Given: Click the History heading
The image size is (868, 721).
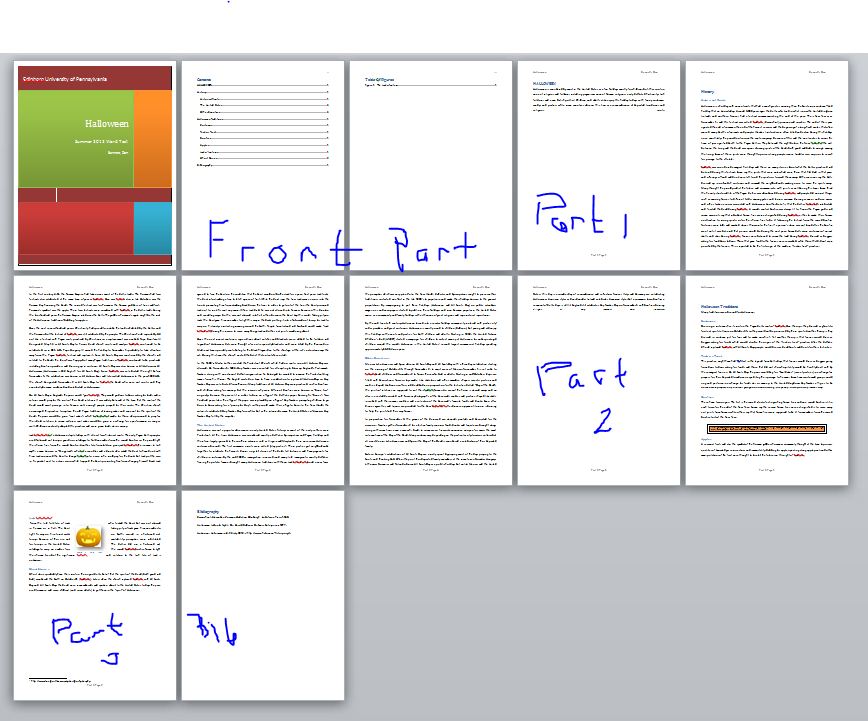Looking at the screenshot, I should [x=707, y=90].
